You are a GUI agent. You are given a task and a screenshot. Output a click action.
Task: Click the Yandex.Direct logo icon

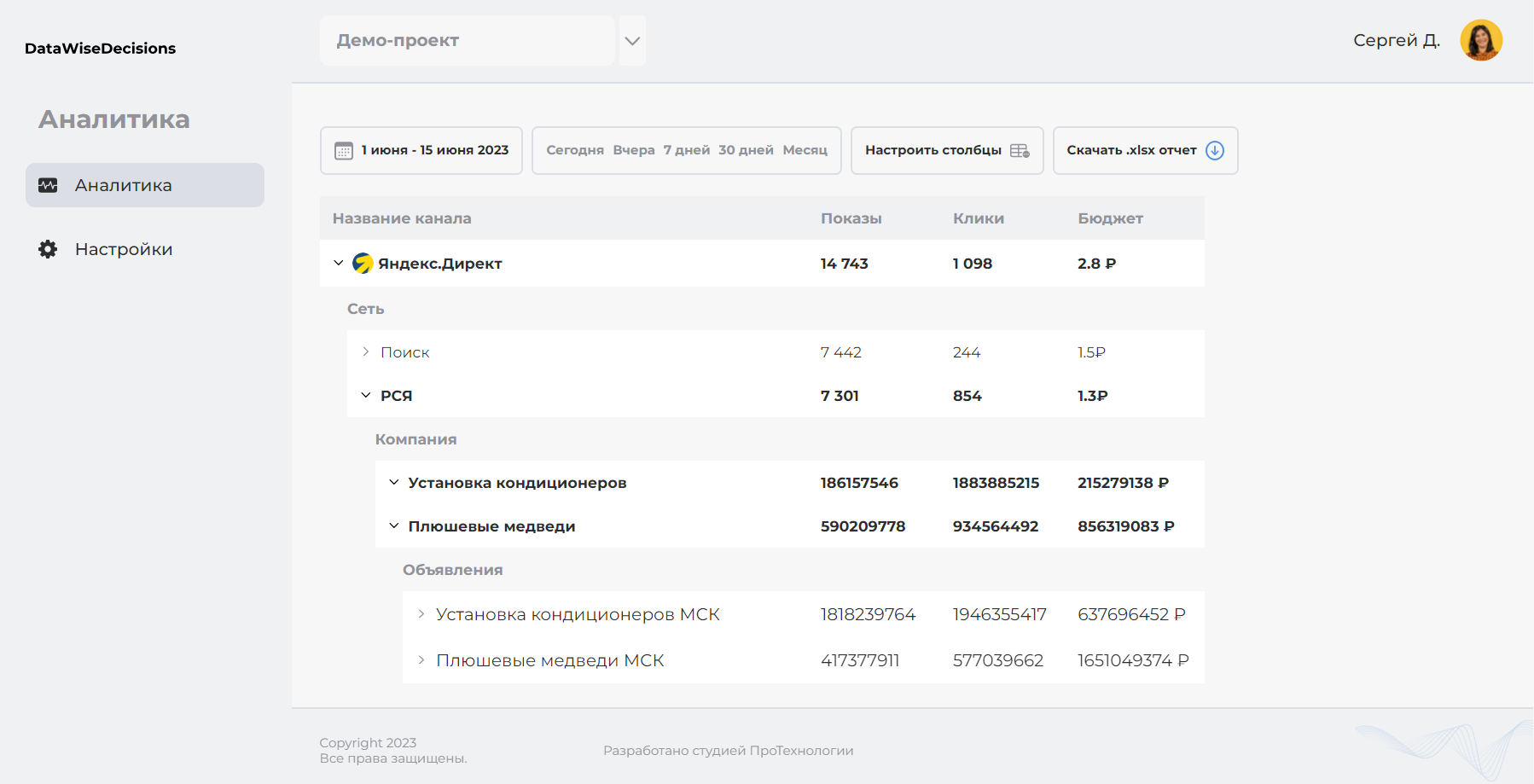(363, 264)
